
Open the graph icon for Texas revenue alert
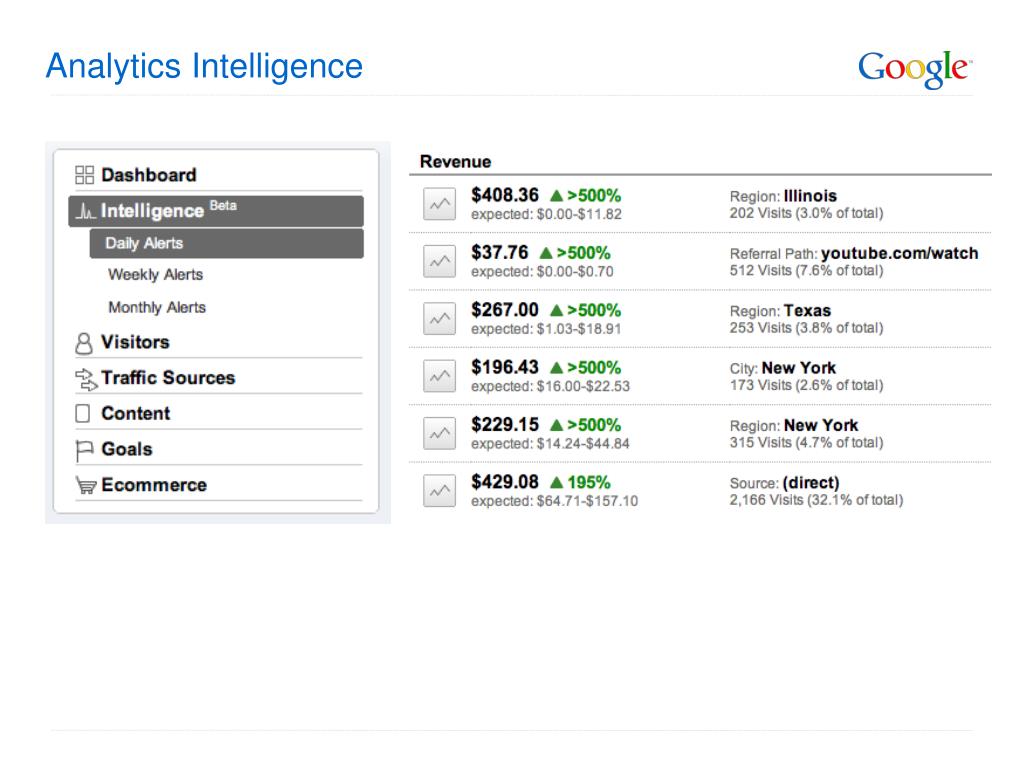440,319
